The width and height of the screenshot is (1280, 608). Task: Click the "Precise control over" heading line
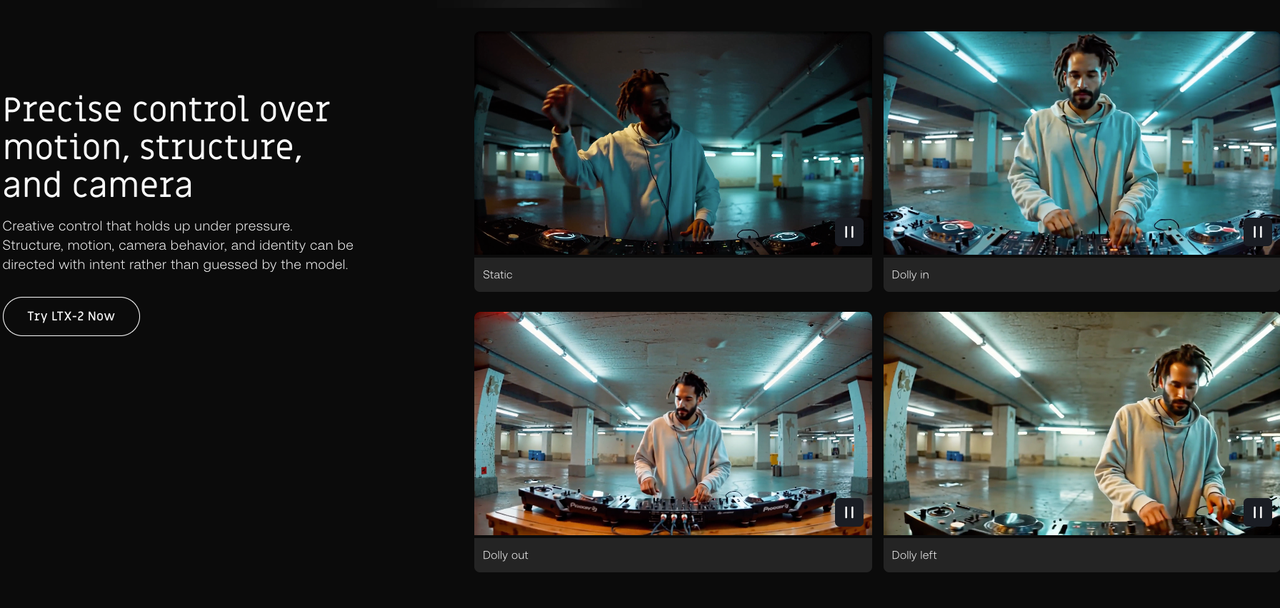(166, 109)
